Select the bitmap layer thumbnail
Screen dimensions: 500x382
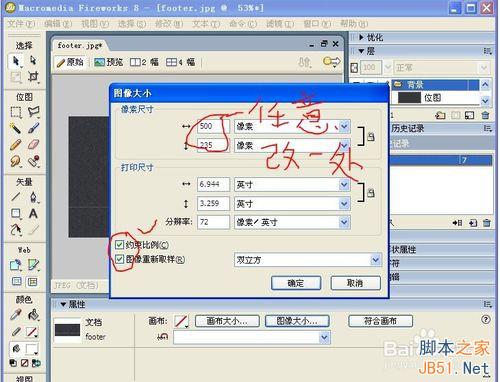pos(409,98)
